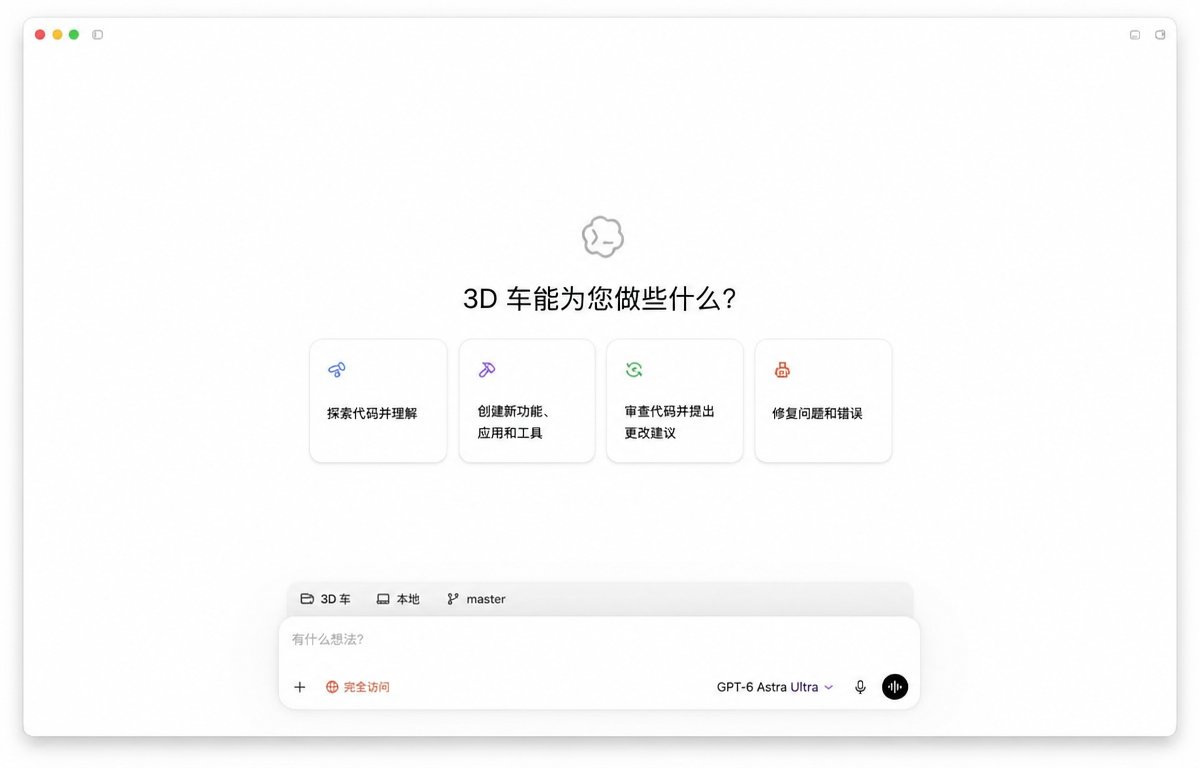The width and height of the screenshot is (1200, 768).
Task: Minimize the window with the yellow button
Action: [x=57, y=35]
